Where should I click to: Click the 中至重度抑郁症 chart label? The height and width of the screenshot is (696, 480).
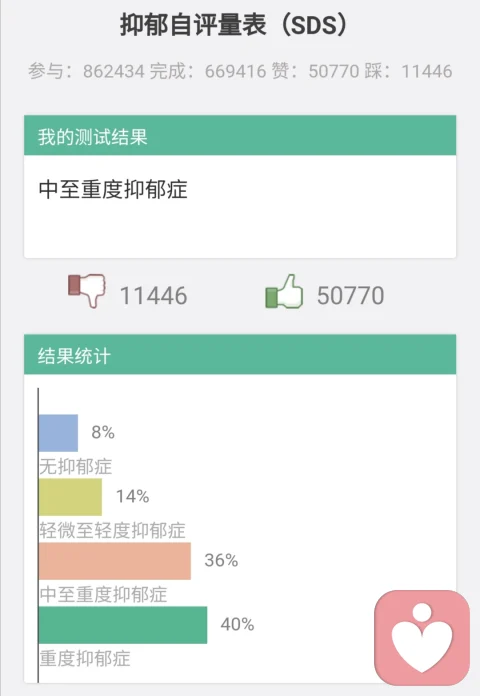point(103,594)
